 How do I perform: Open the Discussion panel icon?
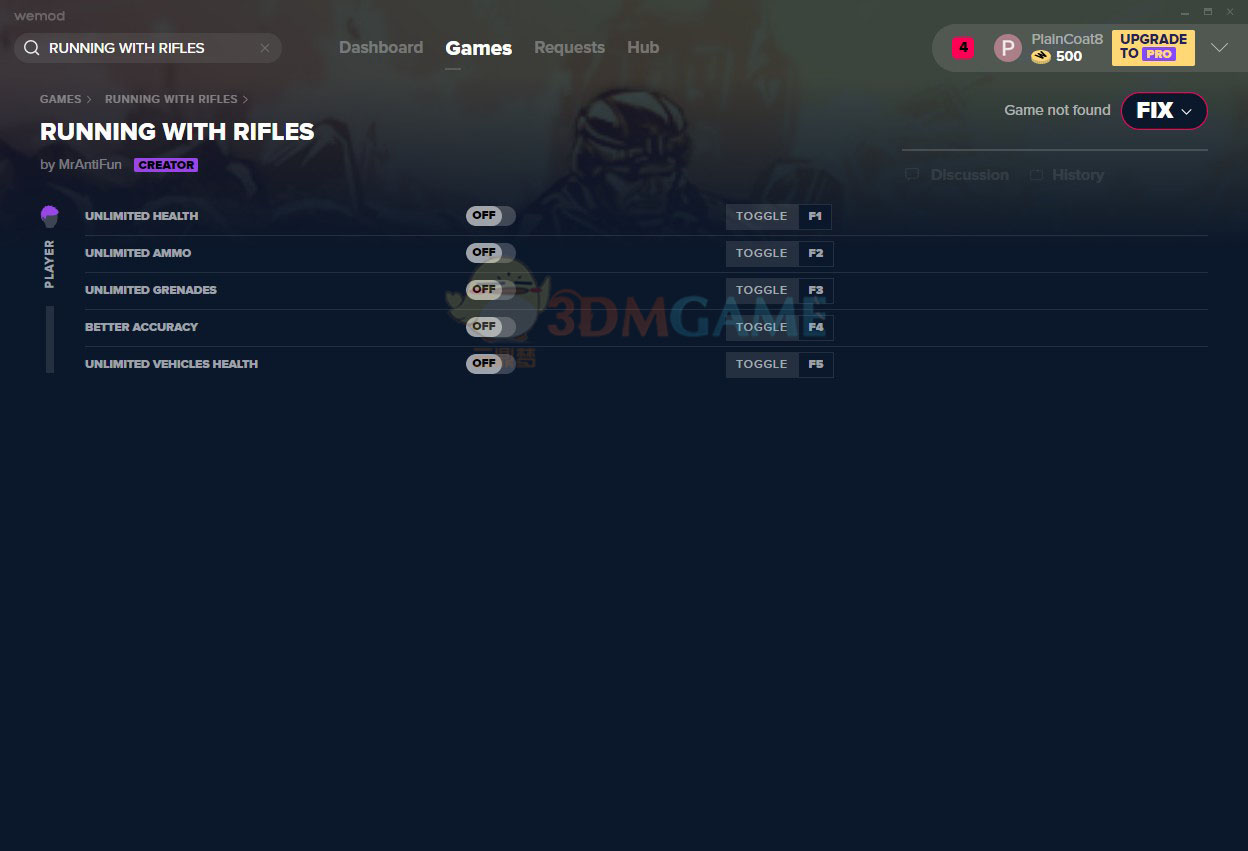click(912, 174)
